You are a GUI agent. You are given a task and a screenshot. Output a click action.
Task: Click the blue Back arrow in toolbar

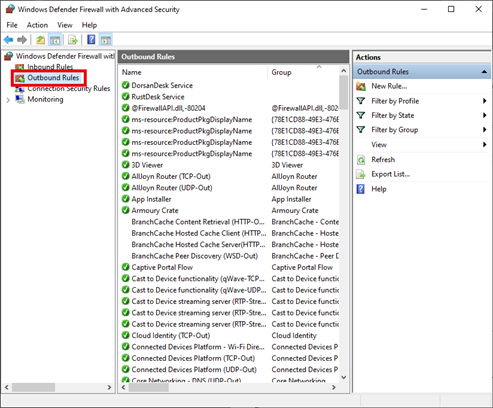tap(9, 40)
